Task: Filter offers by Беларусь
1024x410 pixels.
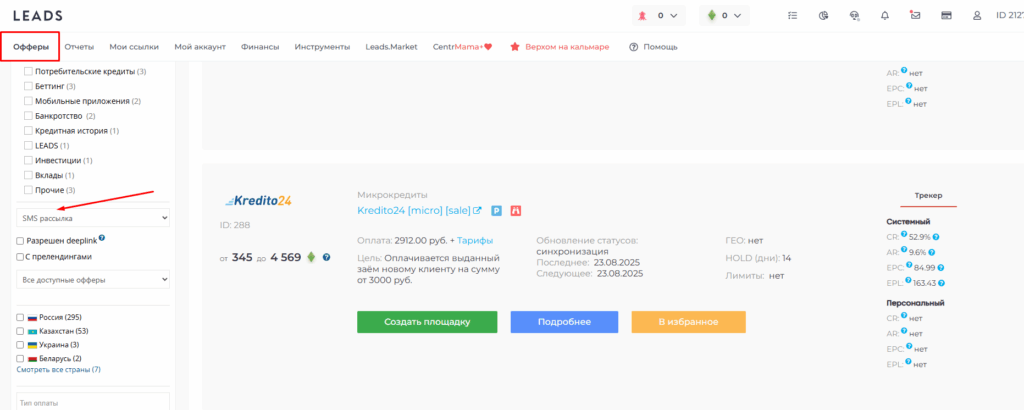Action: (x=20, y=358)
